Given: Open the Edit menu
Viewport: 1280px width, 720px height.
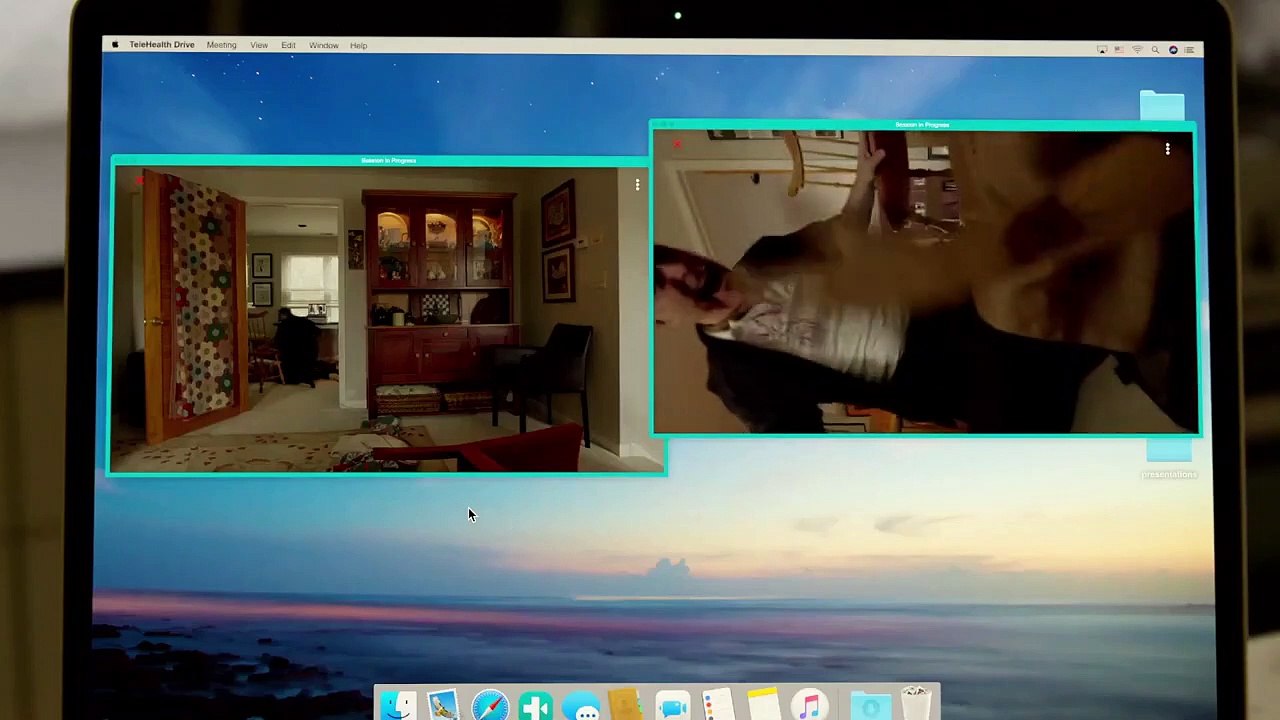Looking at the screenshot, I should coord(288,45).
